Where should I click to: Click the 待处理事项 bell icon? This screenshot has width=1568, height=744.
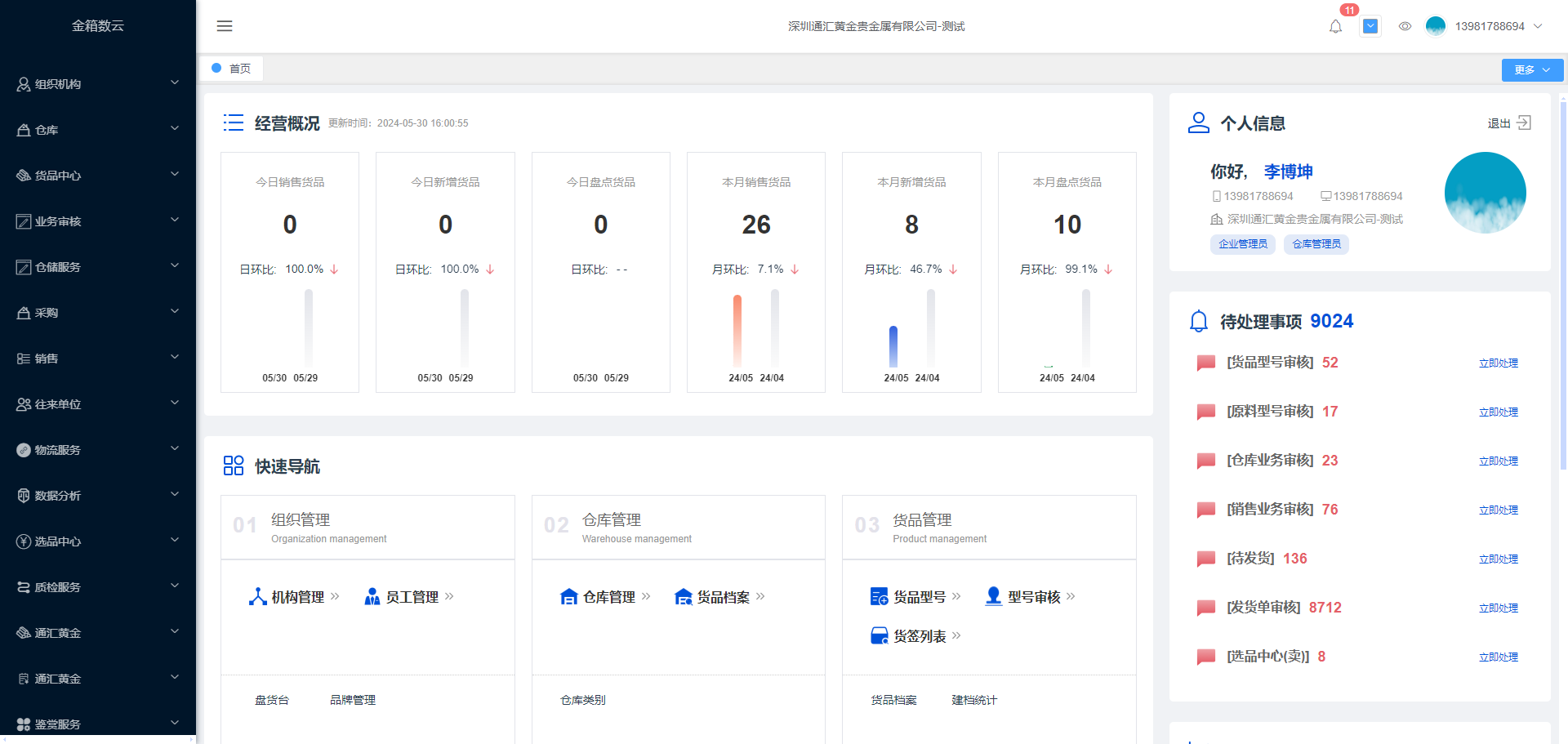pyautogui.click(x=1198, y=321)
